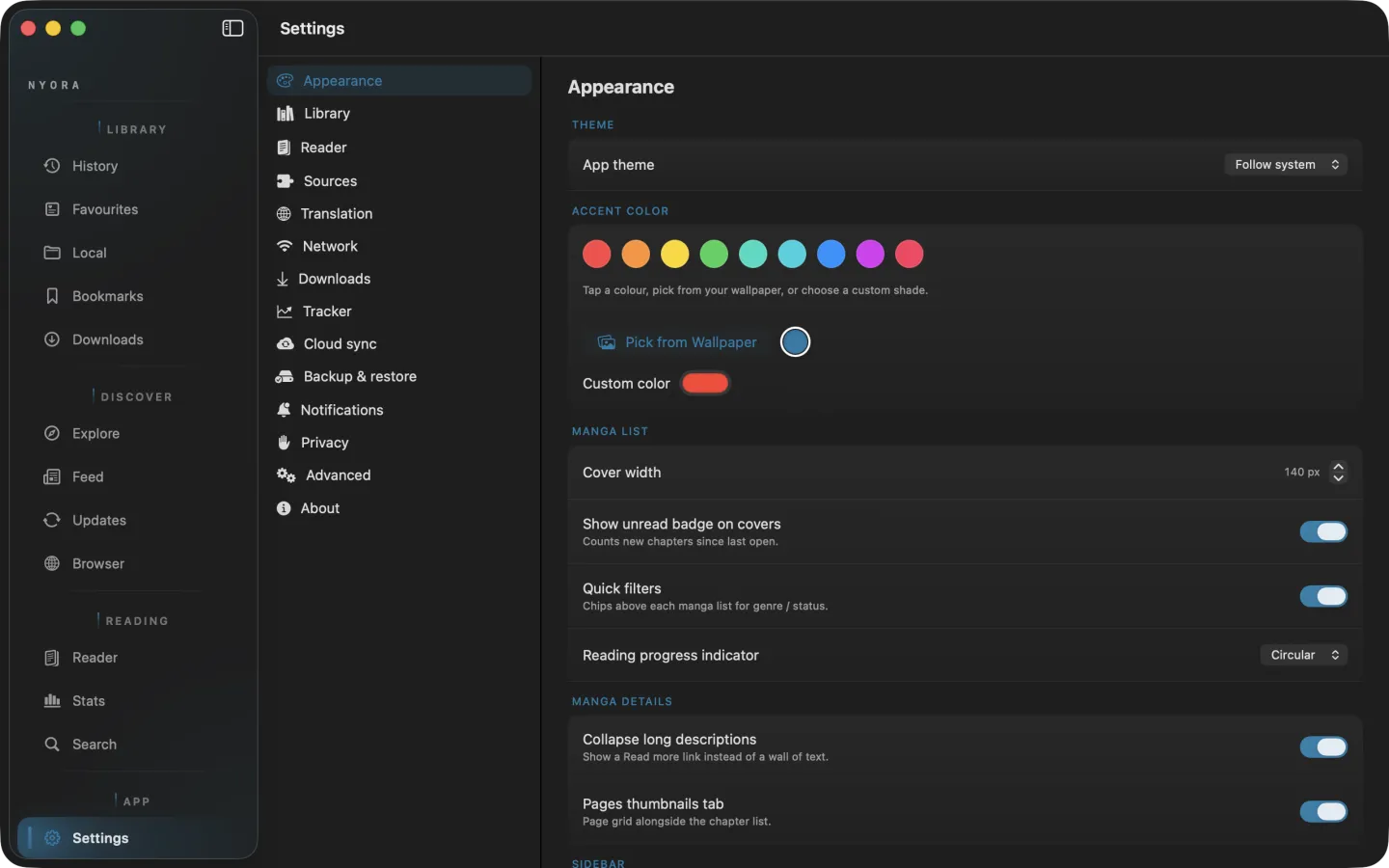Click the Notifications bell icon
Viewport: 1389px width, 868px height.
pos(284,410)
